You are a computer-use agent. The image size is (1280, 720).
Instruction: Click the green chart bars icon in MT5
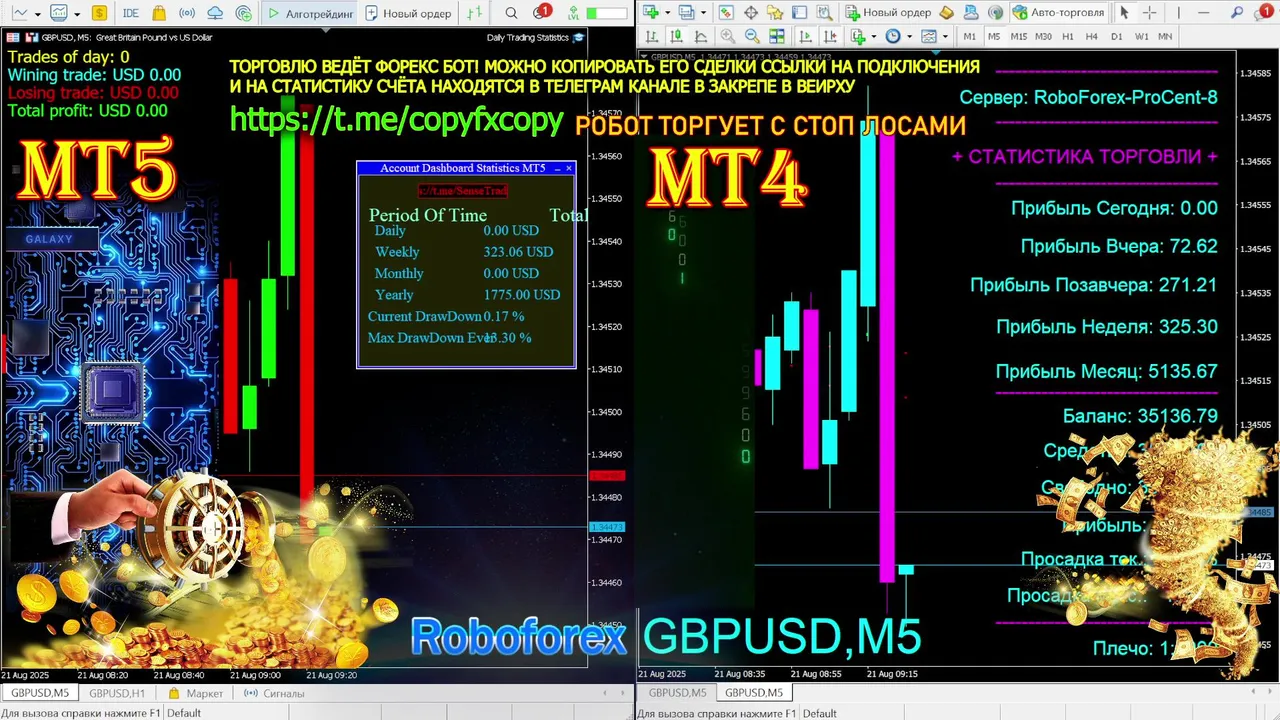(475, 13)
